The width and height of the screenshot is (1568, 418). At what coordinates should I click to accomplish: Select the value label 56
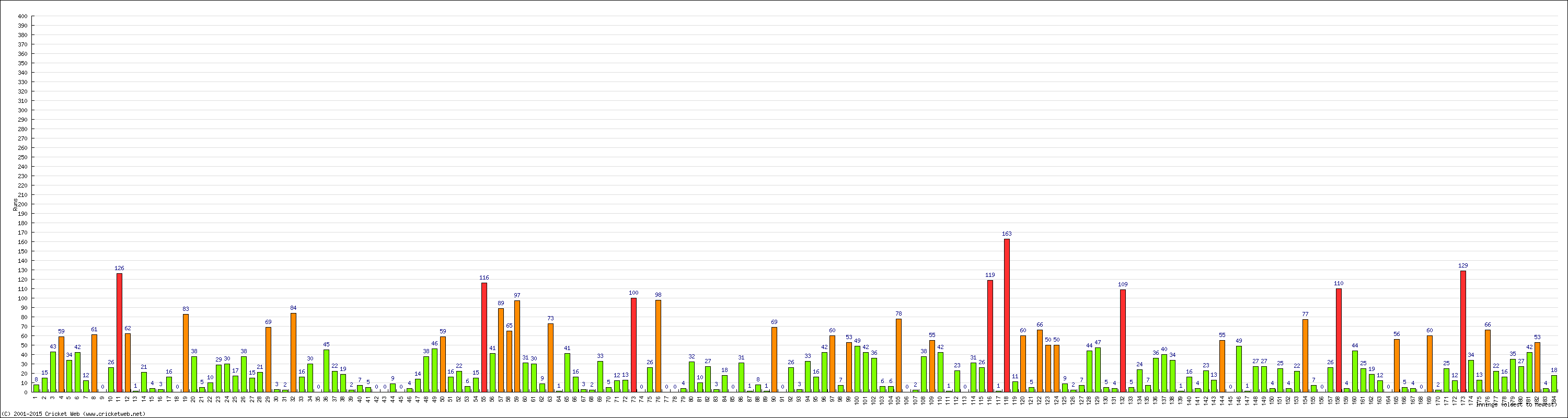pyautogui.click(x=1397, y=334)
